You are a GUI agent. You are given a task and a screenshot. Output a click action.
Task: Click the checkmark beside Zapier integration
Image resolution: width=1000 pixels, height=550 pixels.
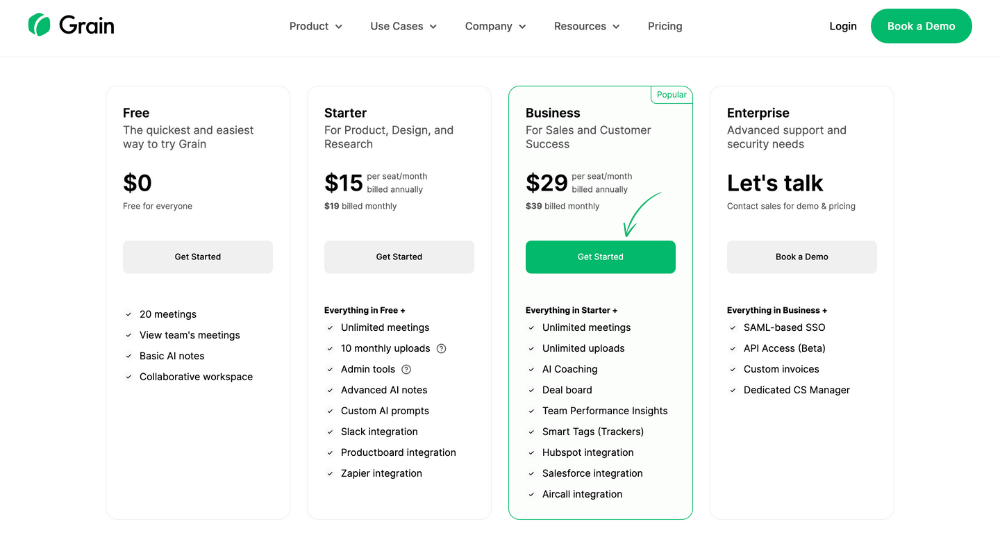330,473
